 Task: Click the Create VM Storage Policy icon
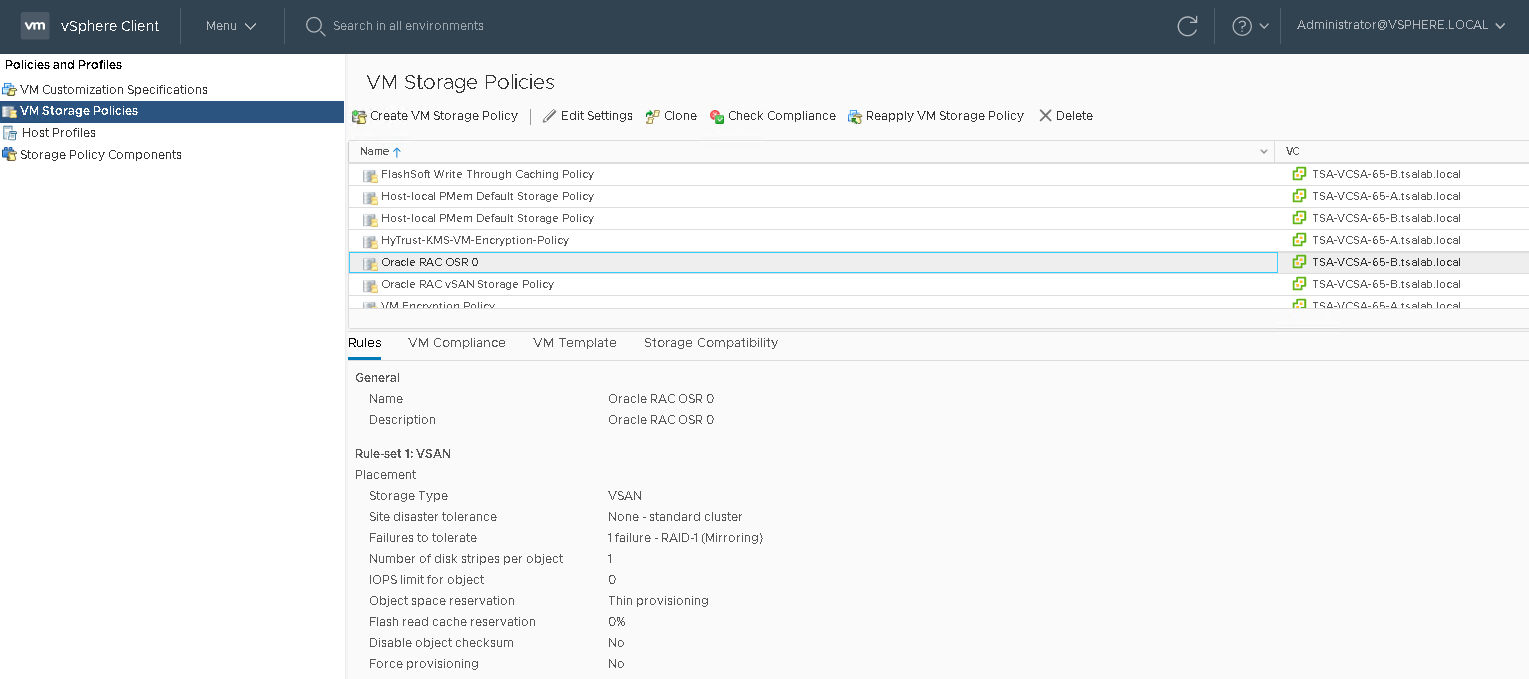pos(359,116)
